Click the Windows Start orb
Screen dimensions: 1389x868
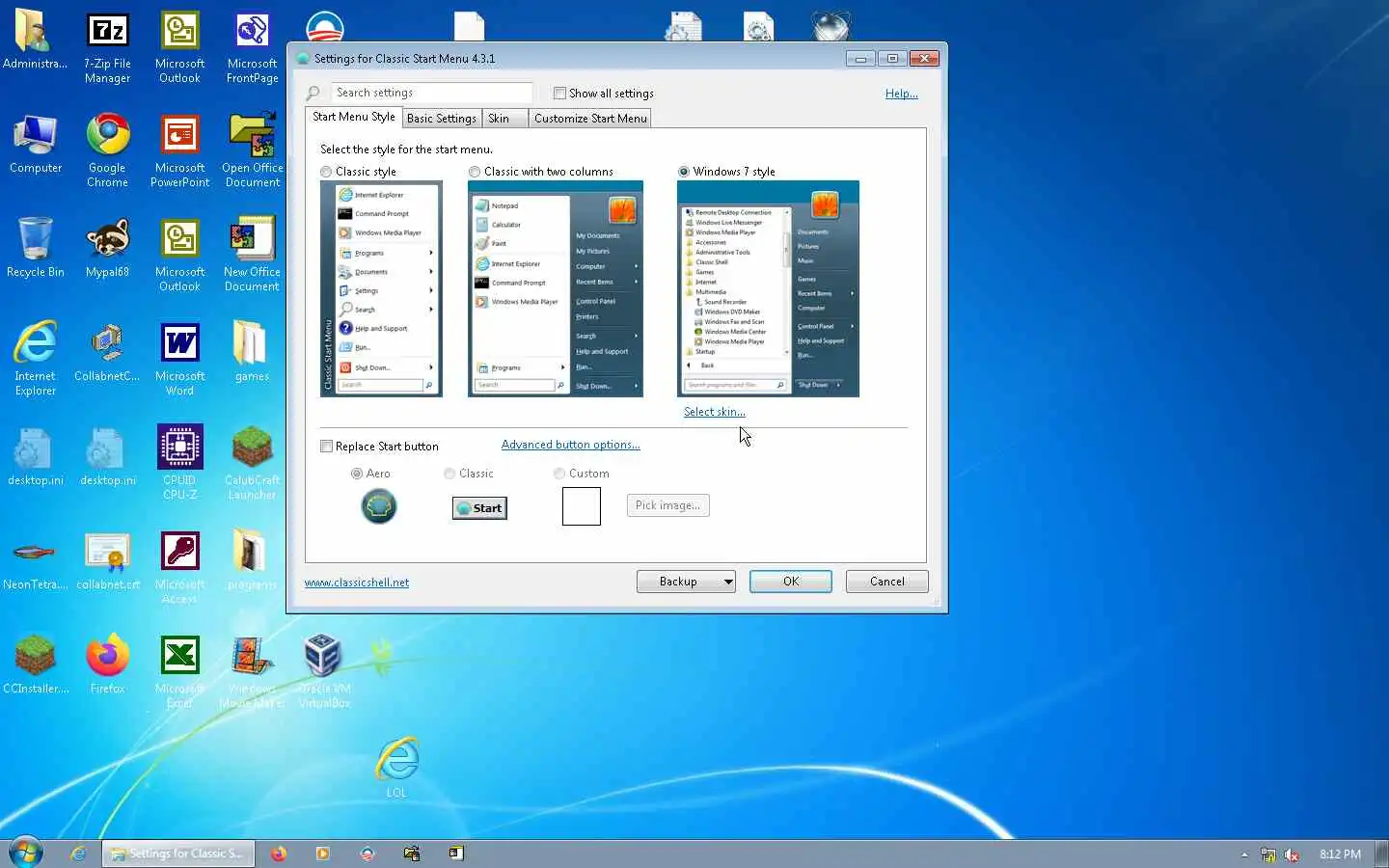(x=25, y=854)
